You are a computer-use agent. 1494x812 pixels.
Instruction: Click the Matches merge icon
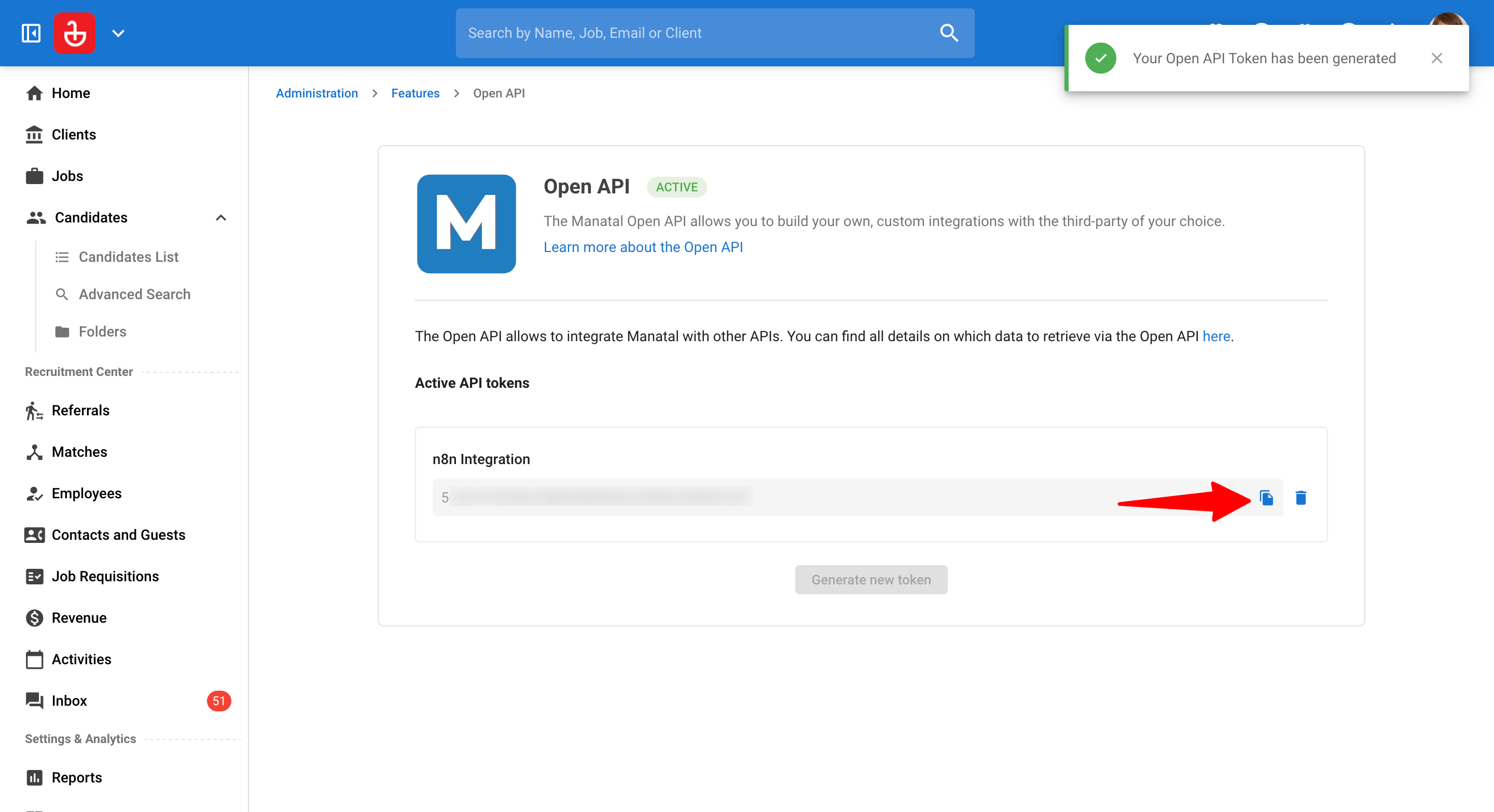click(34, 452)
